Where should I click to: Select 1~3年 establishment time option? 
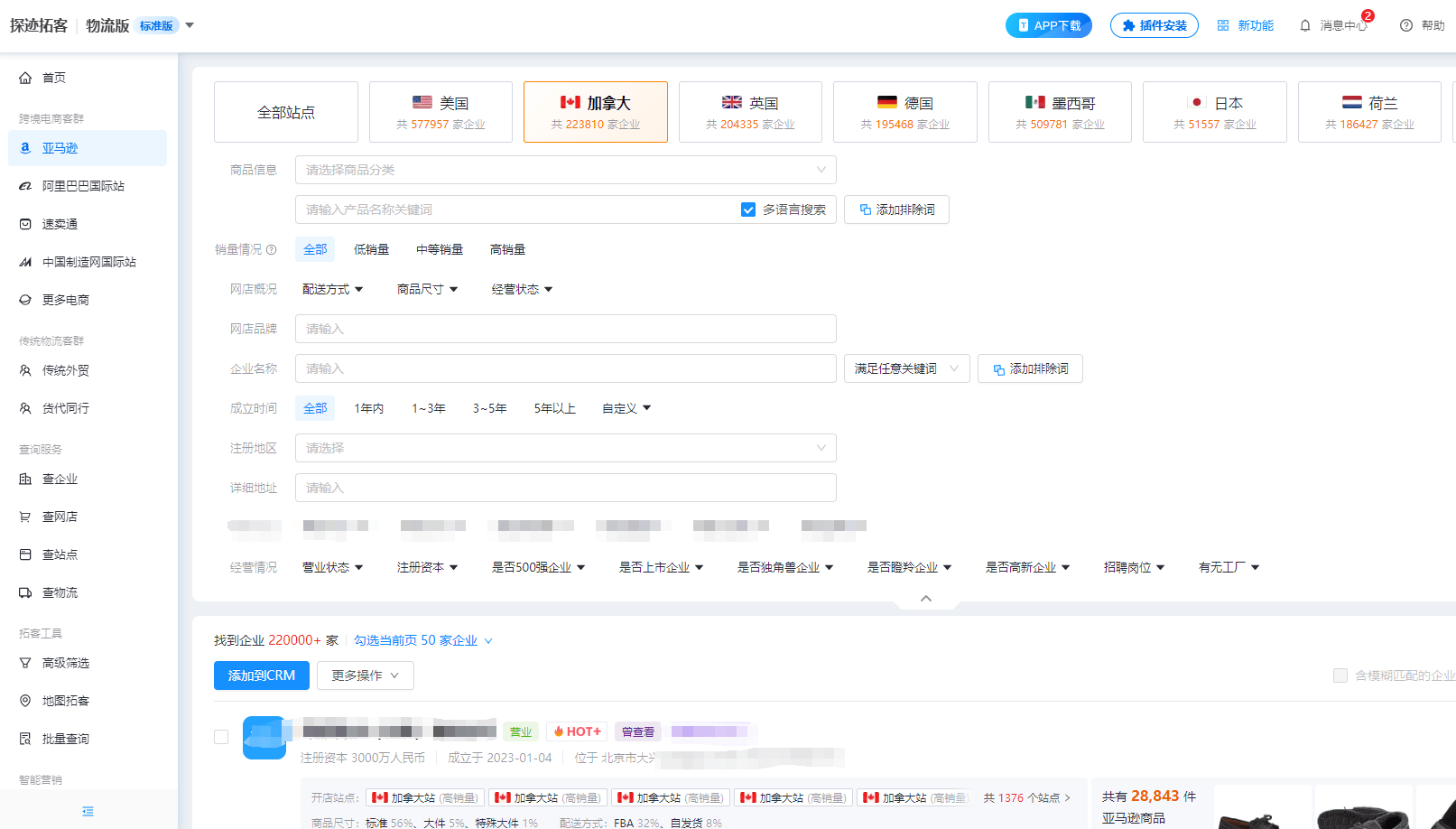tap(429, 408)
